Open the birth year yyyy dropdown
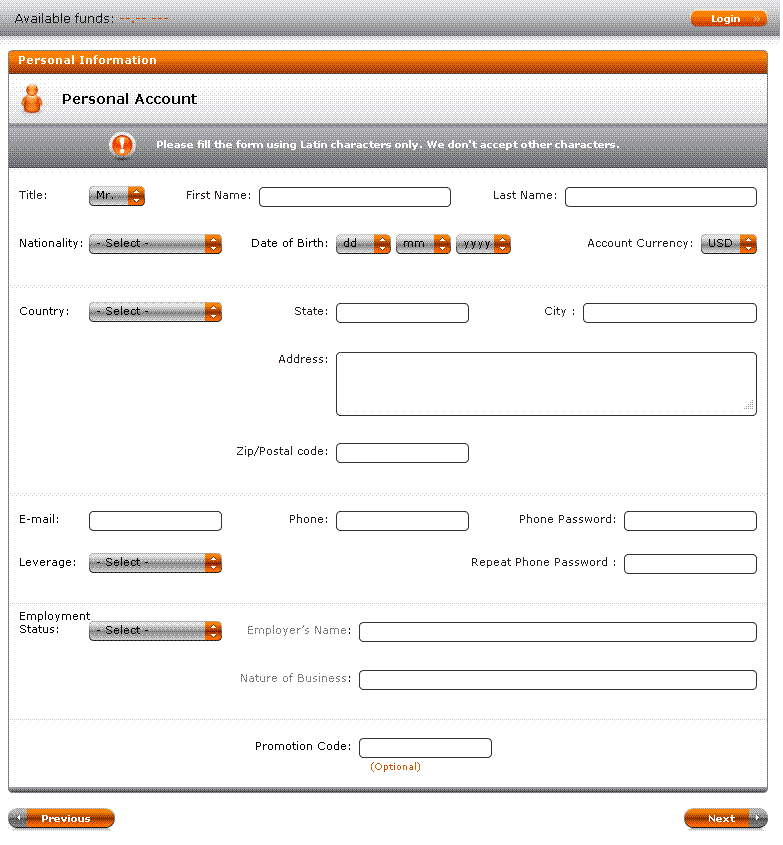 pos(483,244)
